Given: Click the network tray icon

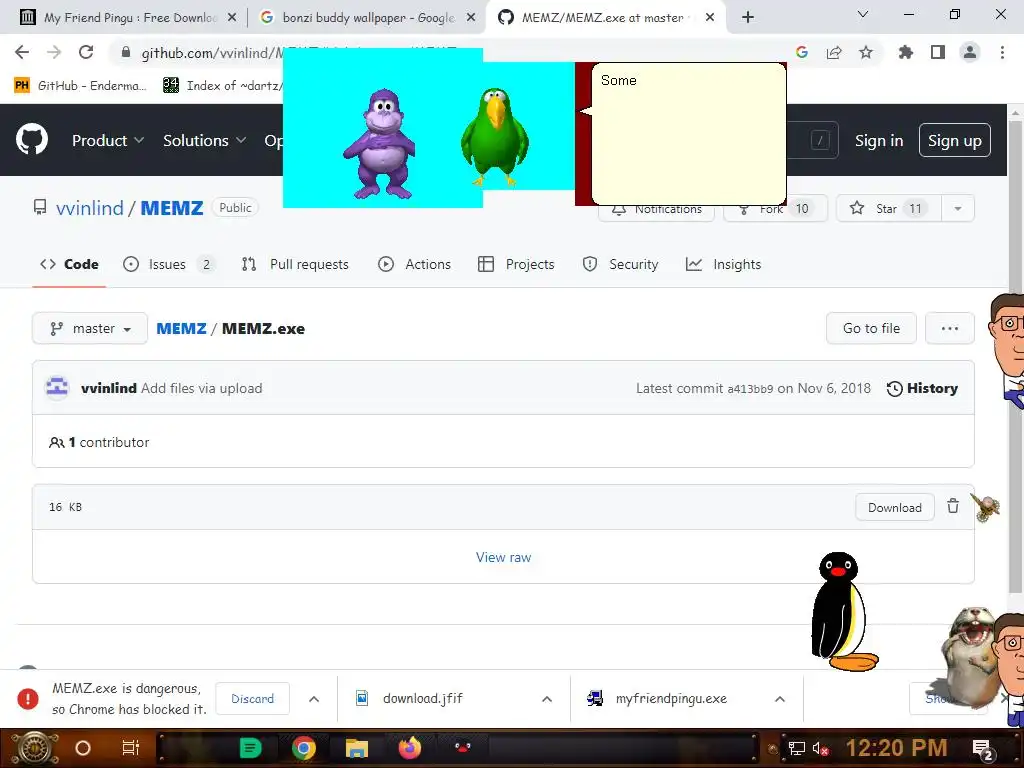Looking at the screenshot, I should pyautogui.click(x=796, y=749).
